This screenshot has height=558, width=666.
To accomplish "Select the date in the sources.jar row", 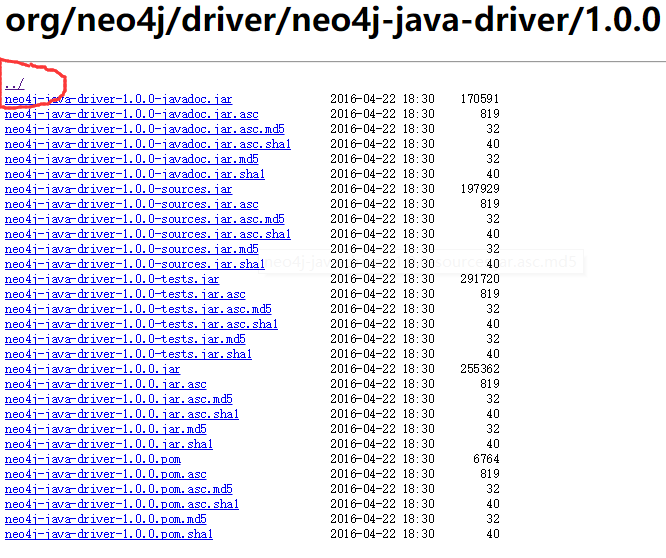I will [382, 189].
